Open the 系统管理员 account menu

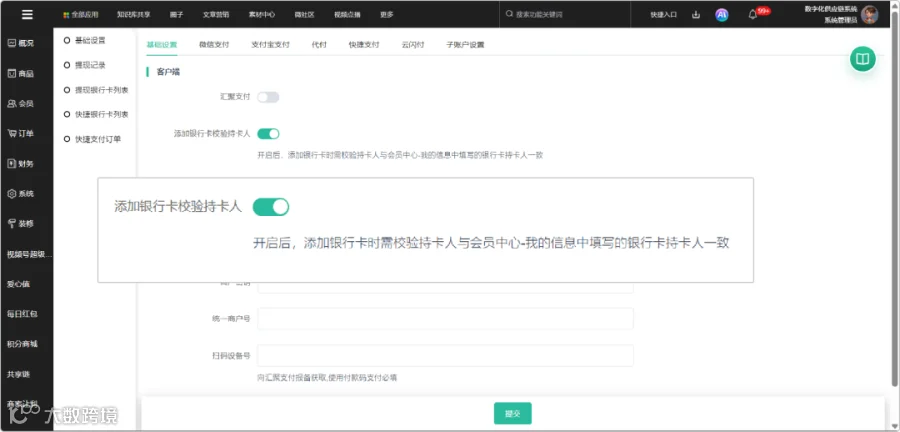click(x=841, y=20)
